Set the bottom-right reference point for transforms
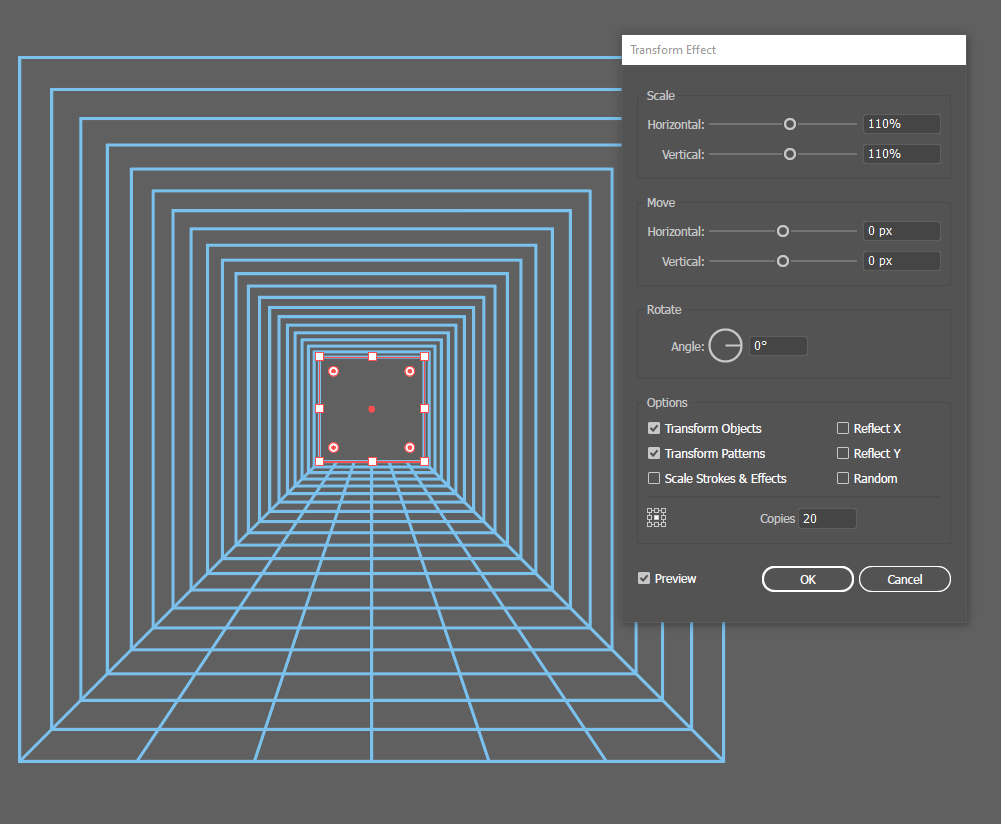Viewport: 1001px width, 824px height. 664,524
